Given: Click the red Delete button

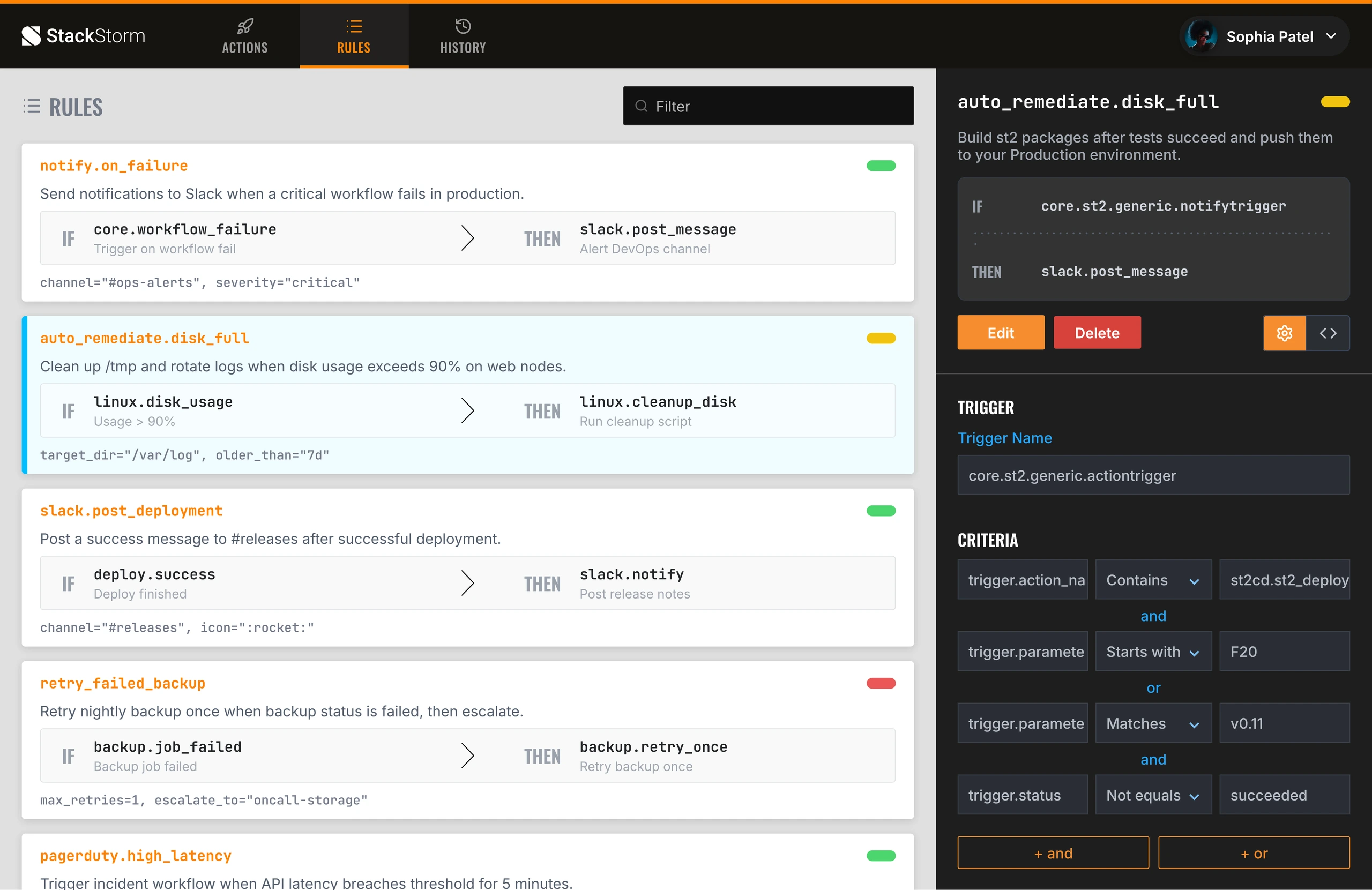Looking at the screenshot, I should coord(1097,333).
